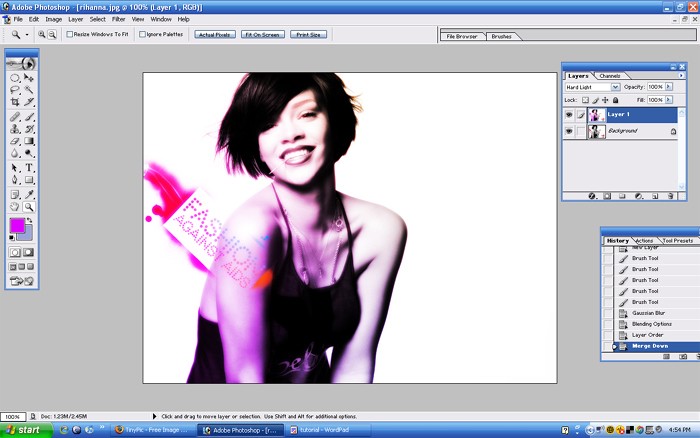The width and height of the screenshot is (700, 438).
Task: Click the new adjustment layer icon
Action: 638,196
